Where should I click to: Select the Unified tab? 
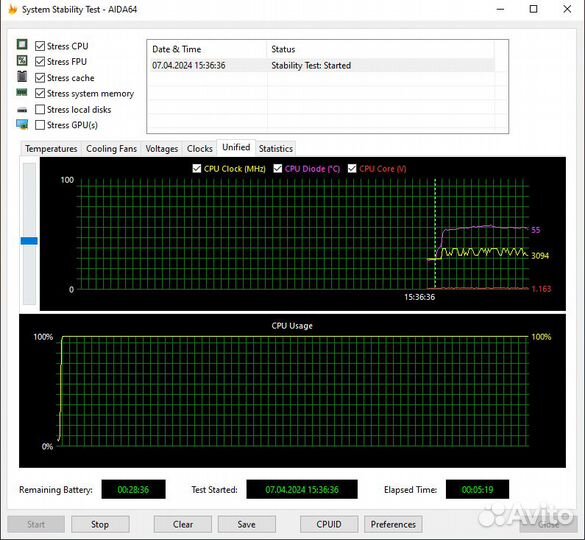(x=236, y=147)
